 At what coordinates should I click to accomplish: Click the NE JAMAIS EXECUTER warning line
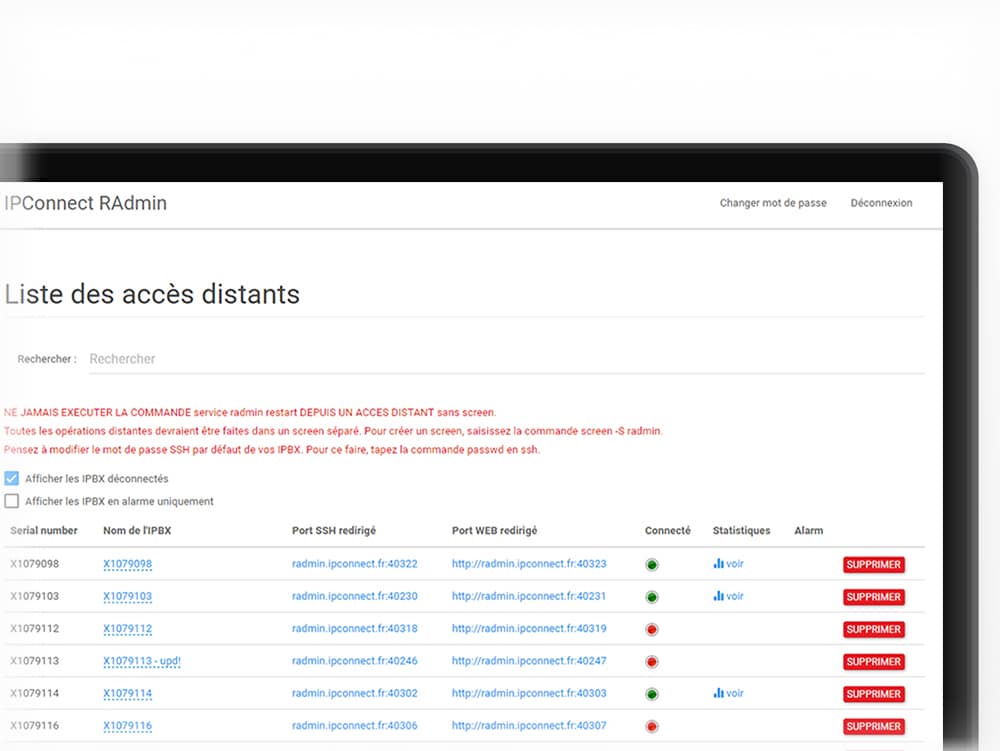250,412
